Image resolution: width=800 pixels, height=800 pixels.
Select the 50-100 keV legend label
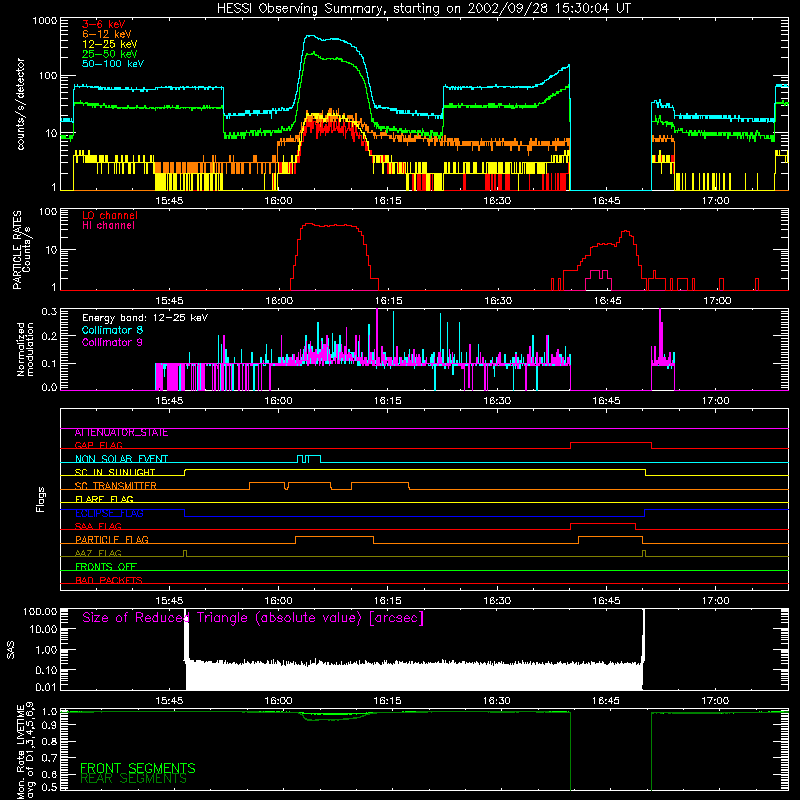[x=113, y=64]
